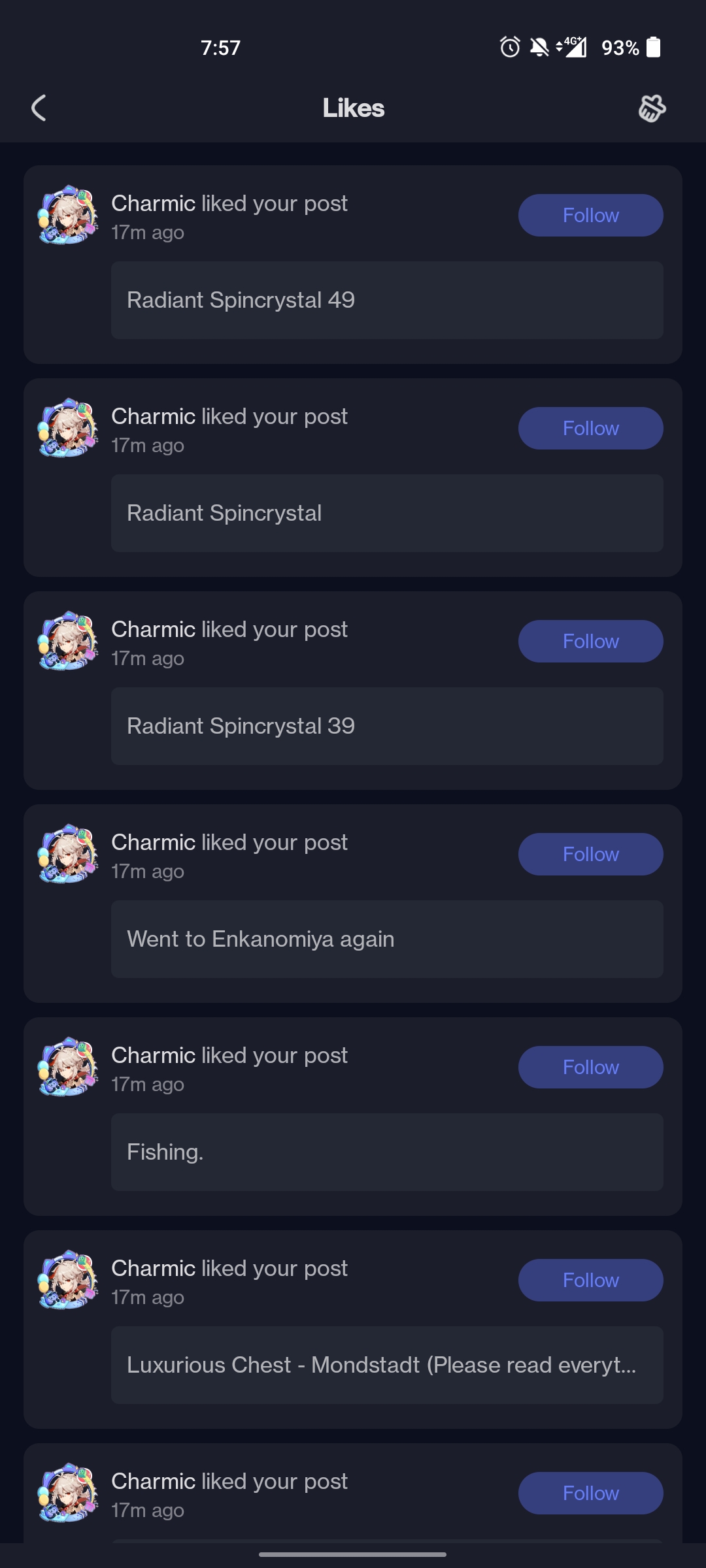706x1568 pixels.
Task: Follow Charmic from Radiant Spincrystal 49 notification
Action: pyautogui.click(x=591, y=215)
